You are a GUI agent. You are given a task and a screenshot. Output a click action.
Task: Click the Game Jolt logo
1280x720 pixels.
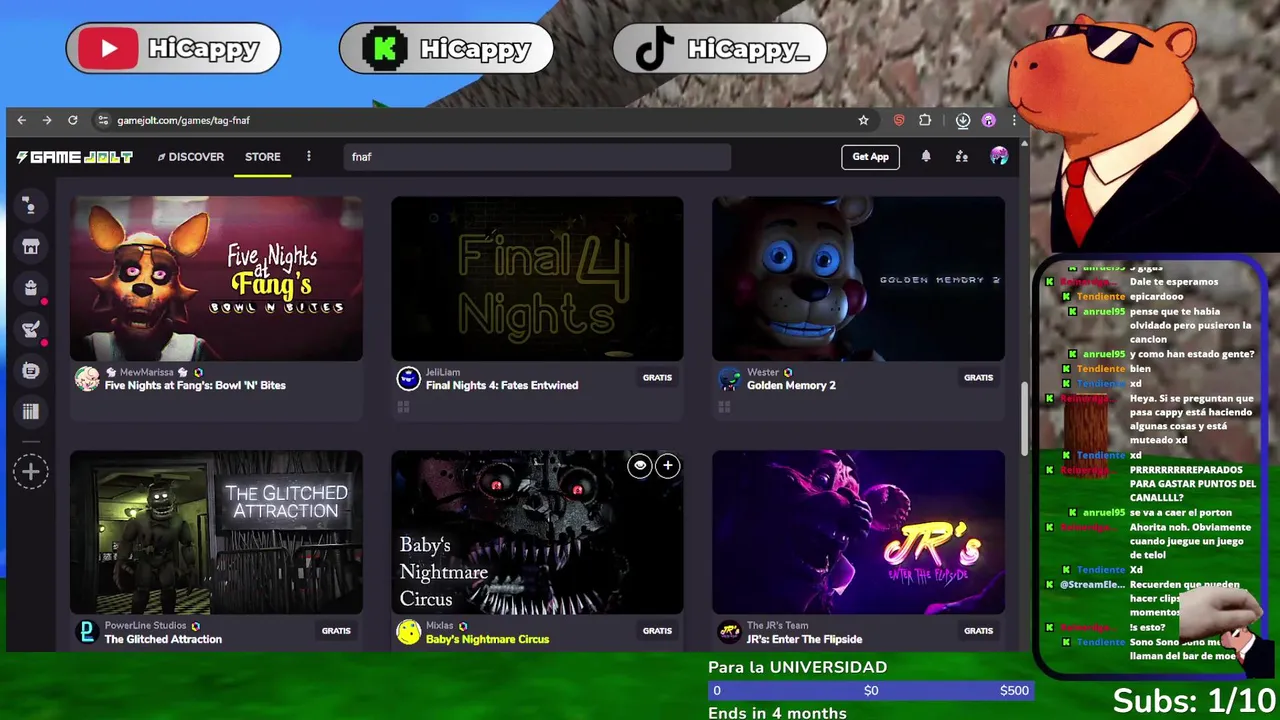(74, 157)
